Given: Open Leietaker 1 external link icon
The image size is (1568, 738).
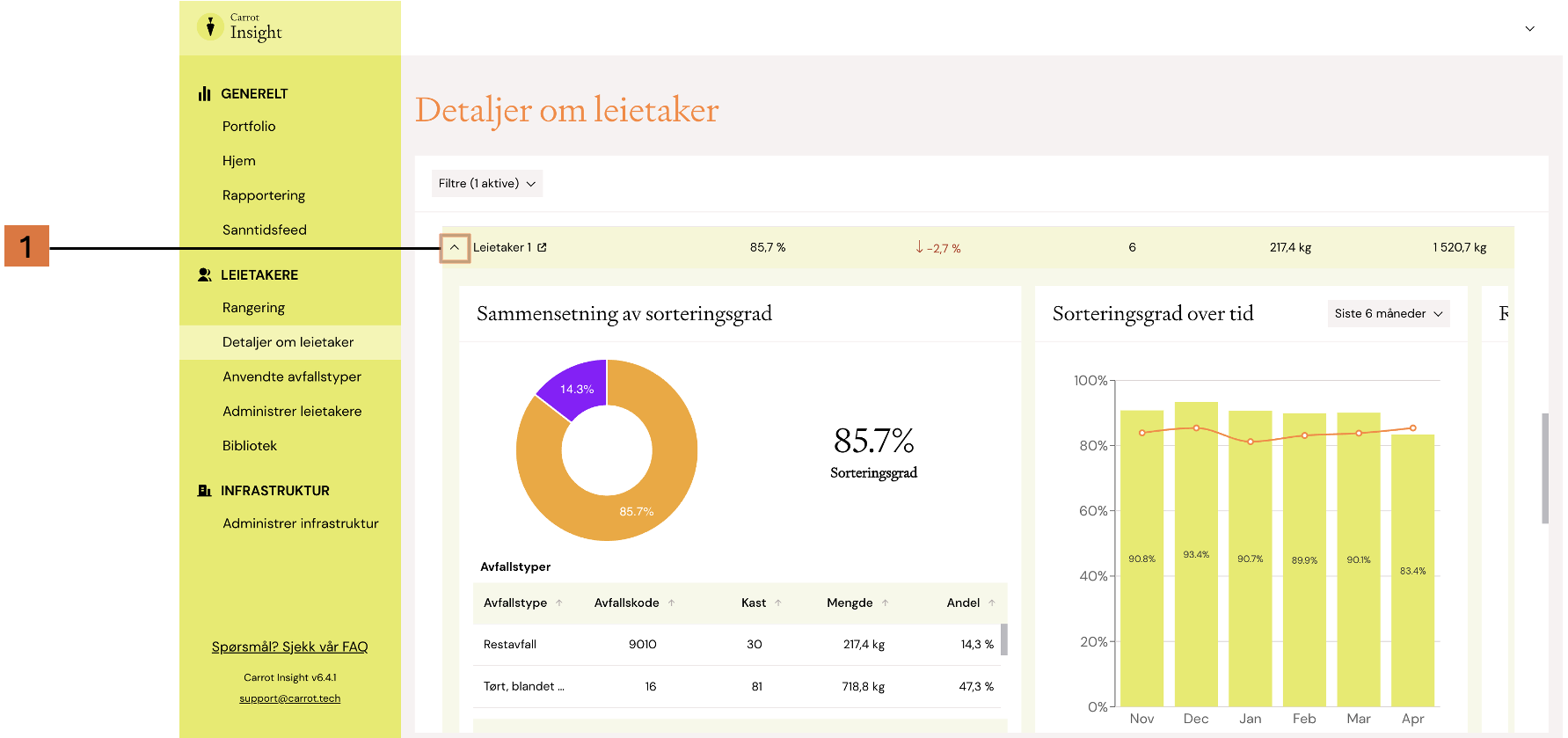Looking at the screenshot, I should coord(542,247).
